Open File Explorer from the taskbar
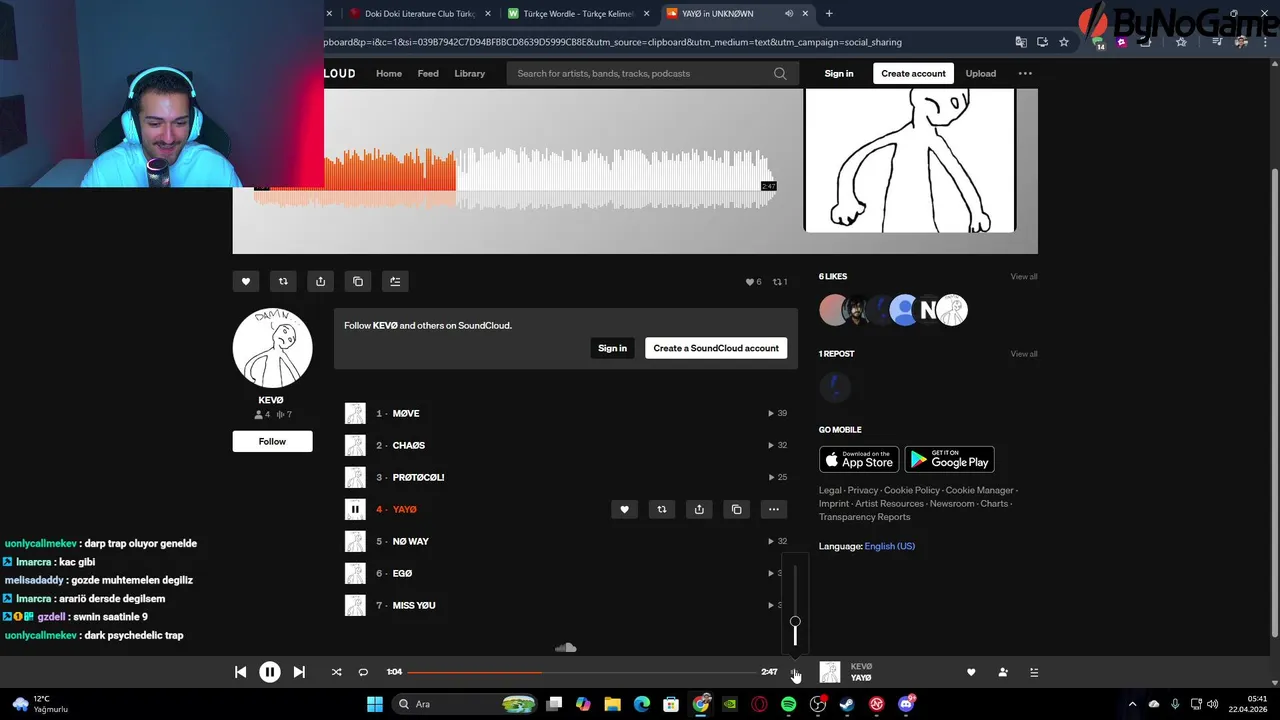1280x720 pixels. 612,704
